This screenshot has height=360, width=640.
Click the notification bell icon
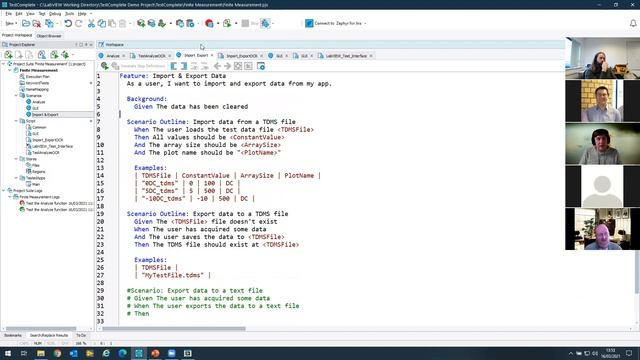click(633, 23)
